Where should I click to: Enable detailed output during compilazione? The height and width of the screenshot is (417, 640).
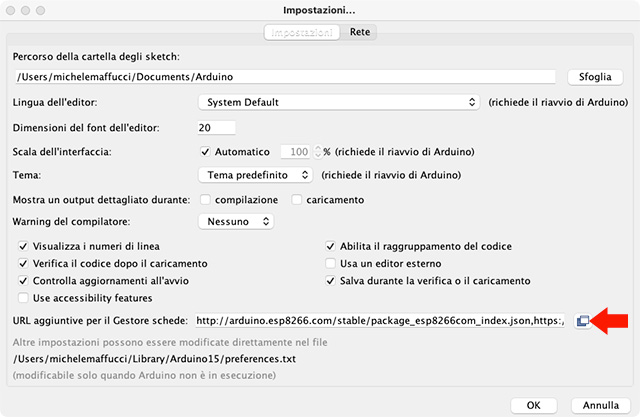click(205, 199)
